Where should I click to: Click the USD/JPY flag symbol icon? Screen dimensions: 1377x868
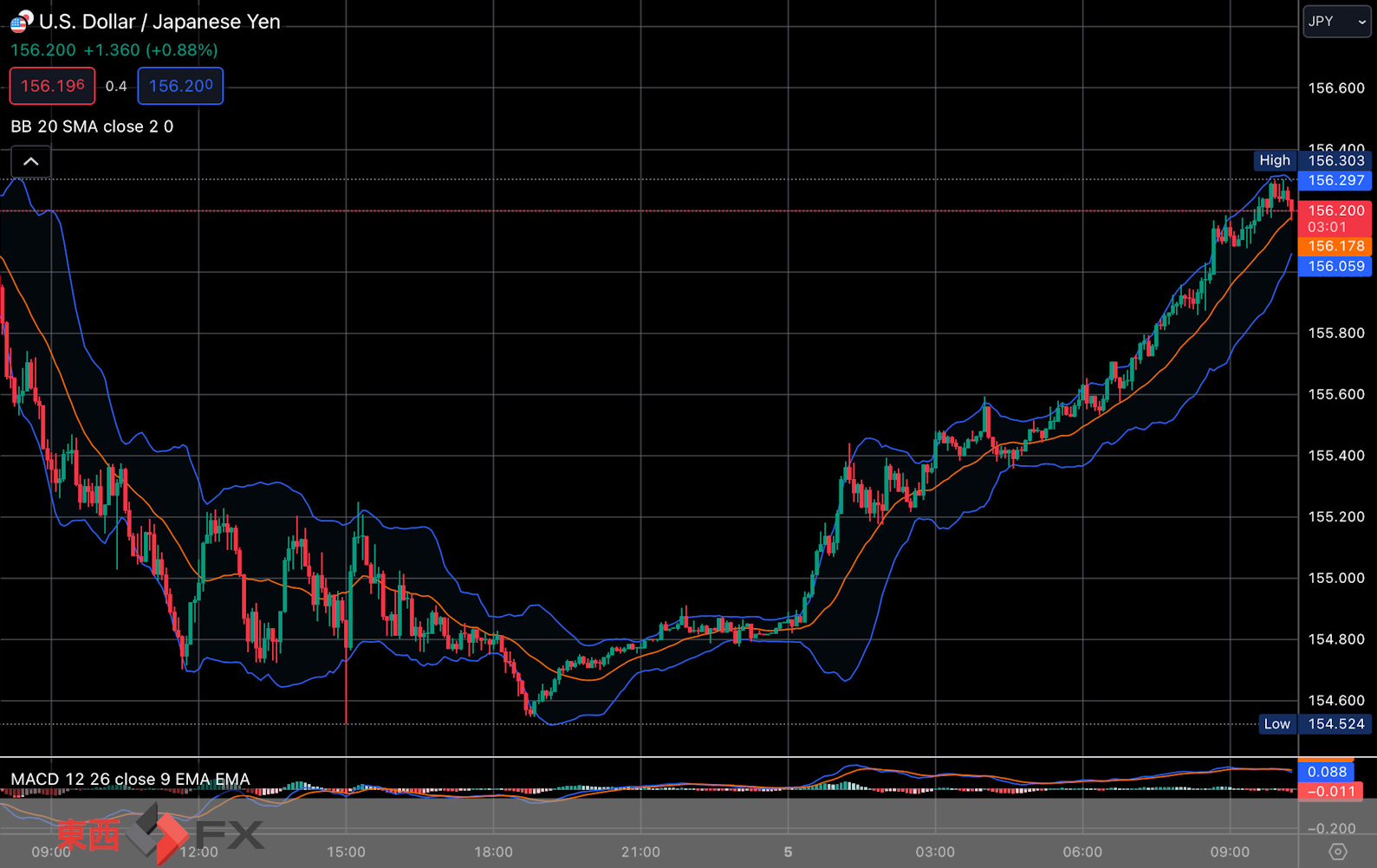[x=22, y=22]
